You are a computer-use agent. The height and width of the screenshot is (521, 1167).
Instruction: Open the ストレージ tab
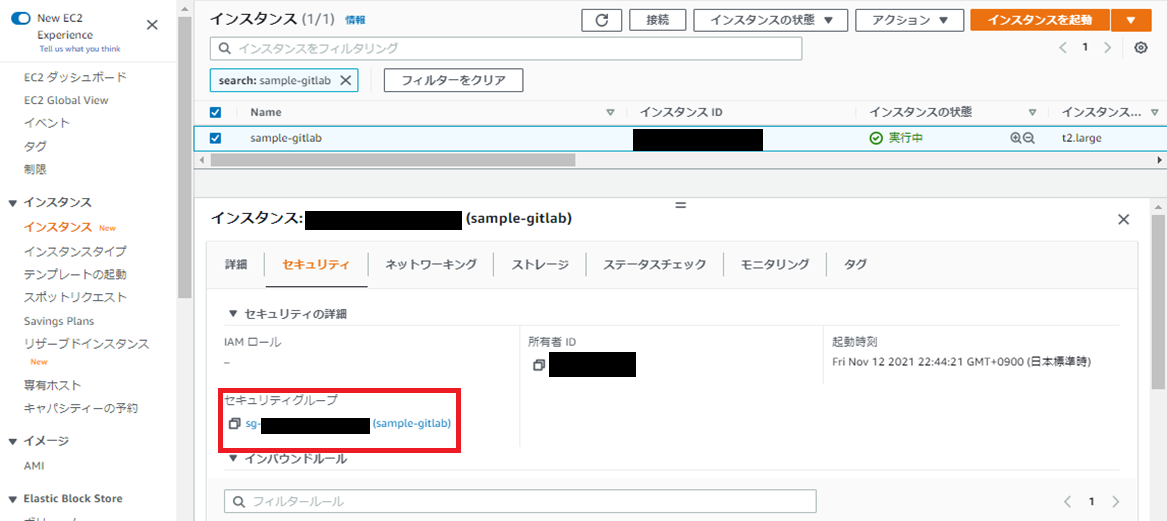pos(540,263)
